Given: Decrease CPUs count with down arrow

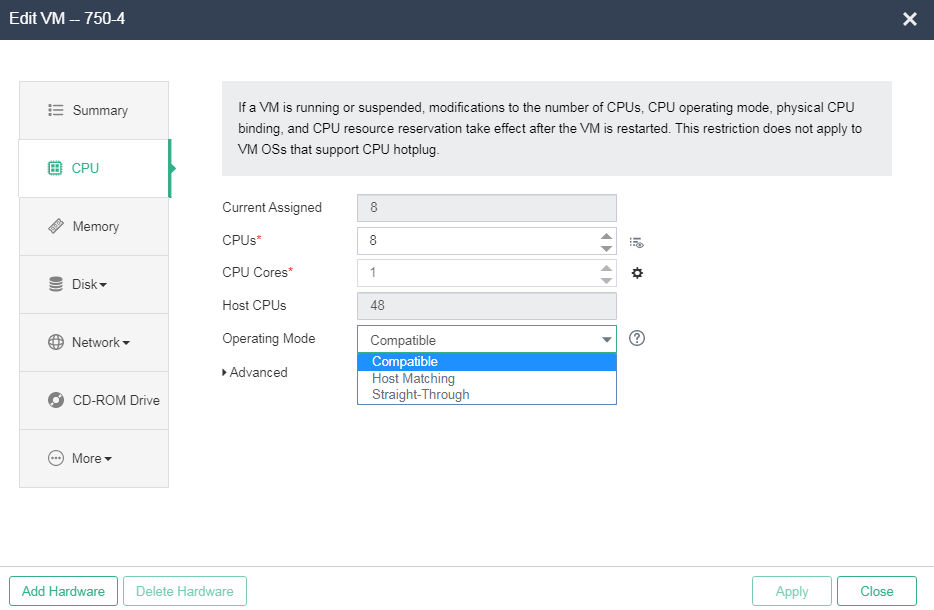Looking at the screenshot, I should [606, 248].
